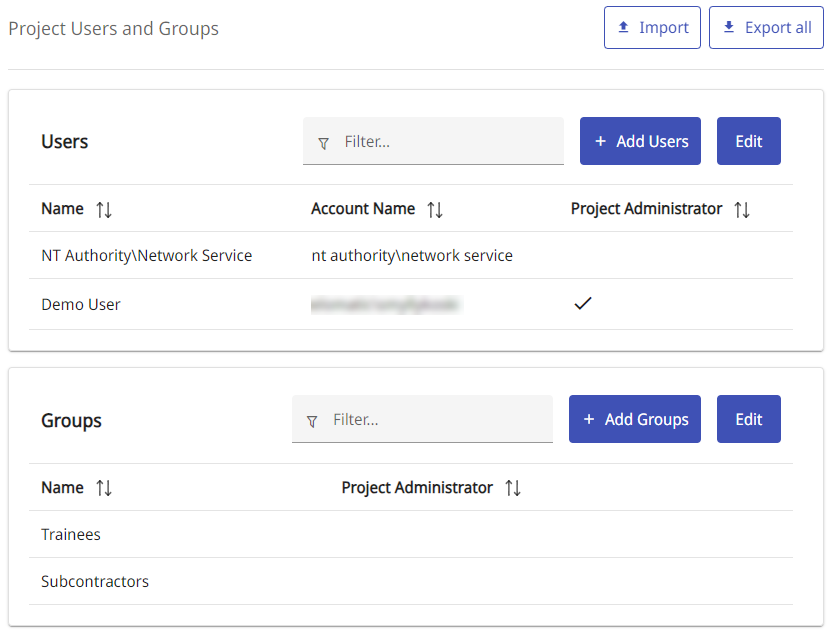Click sort arrows next to Users Project Administrator

741,209
